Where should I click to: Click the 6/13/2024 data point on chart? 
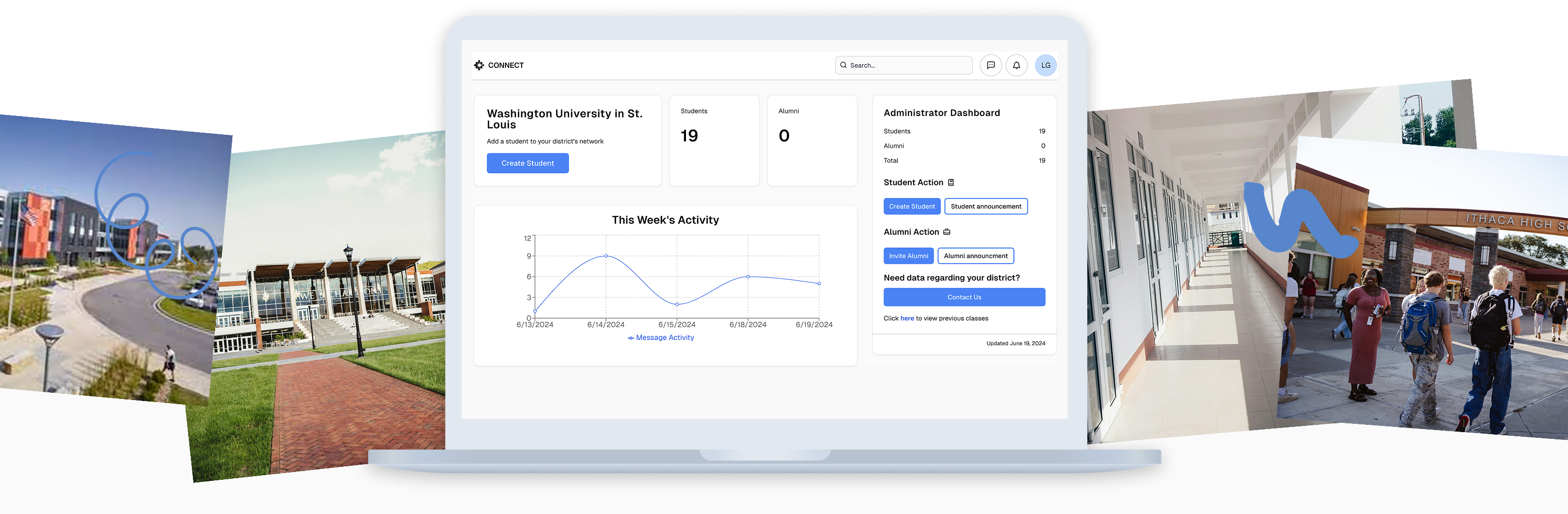click(535, 311)
